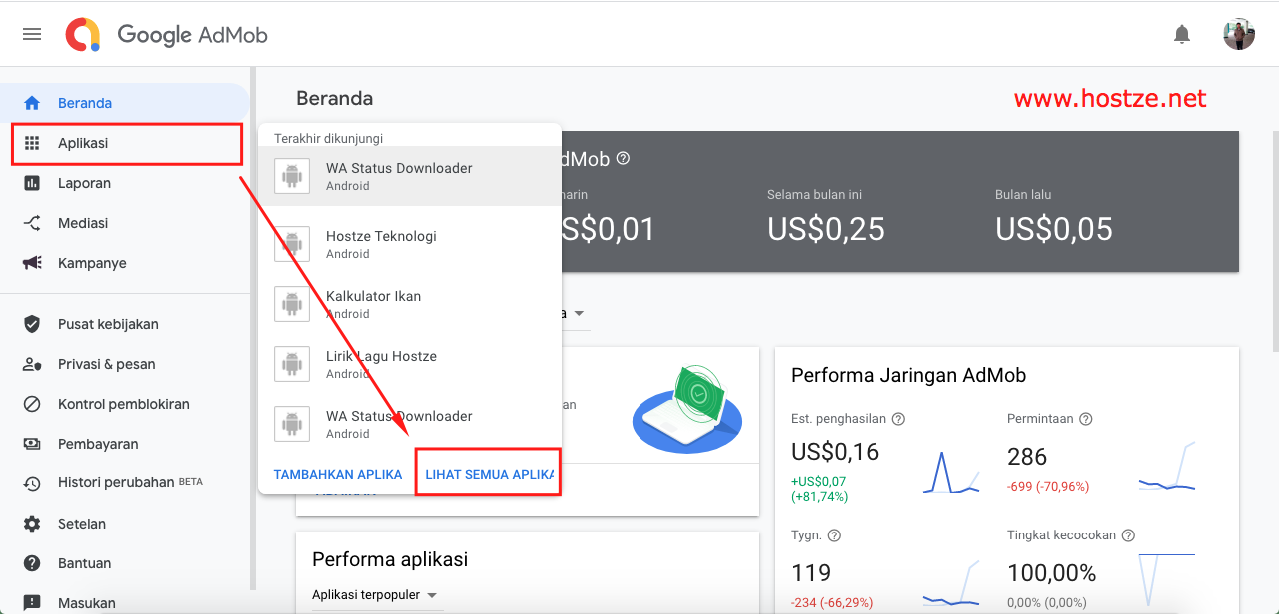Select Kalkulator Ikan app
Viewport: 1279px width, 614px height.
point(410,304)
